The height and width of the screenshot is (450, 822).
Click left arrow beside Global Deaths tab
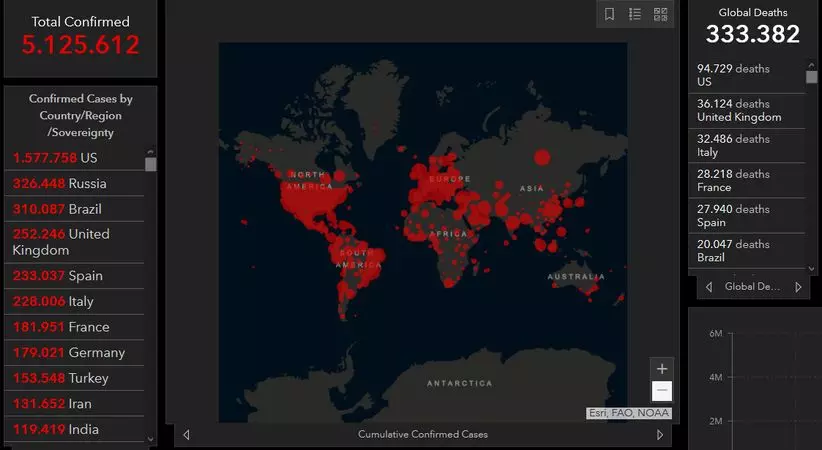tap(709, 287)
